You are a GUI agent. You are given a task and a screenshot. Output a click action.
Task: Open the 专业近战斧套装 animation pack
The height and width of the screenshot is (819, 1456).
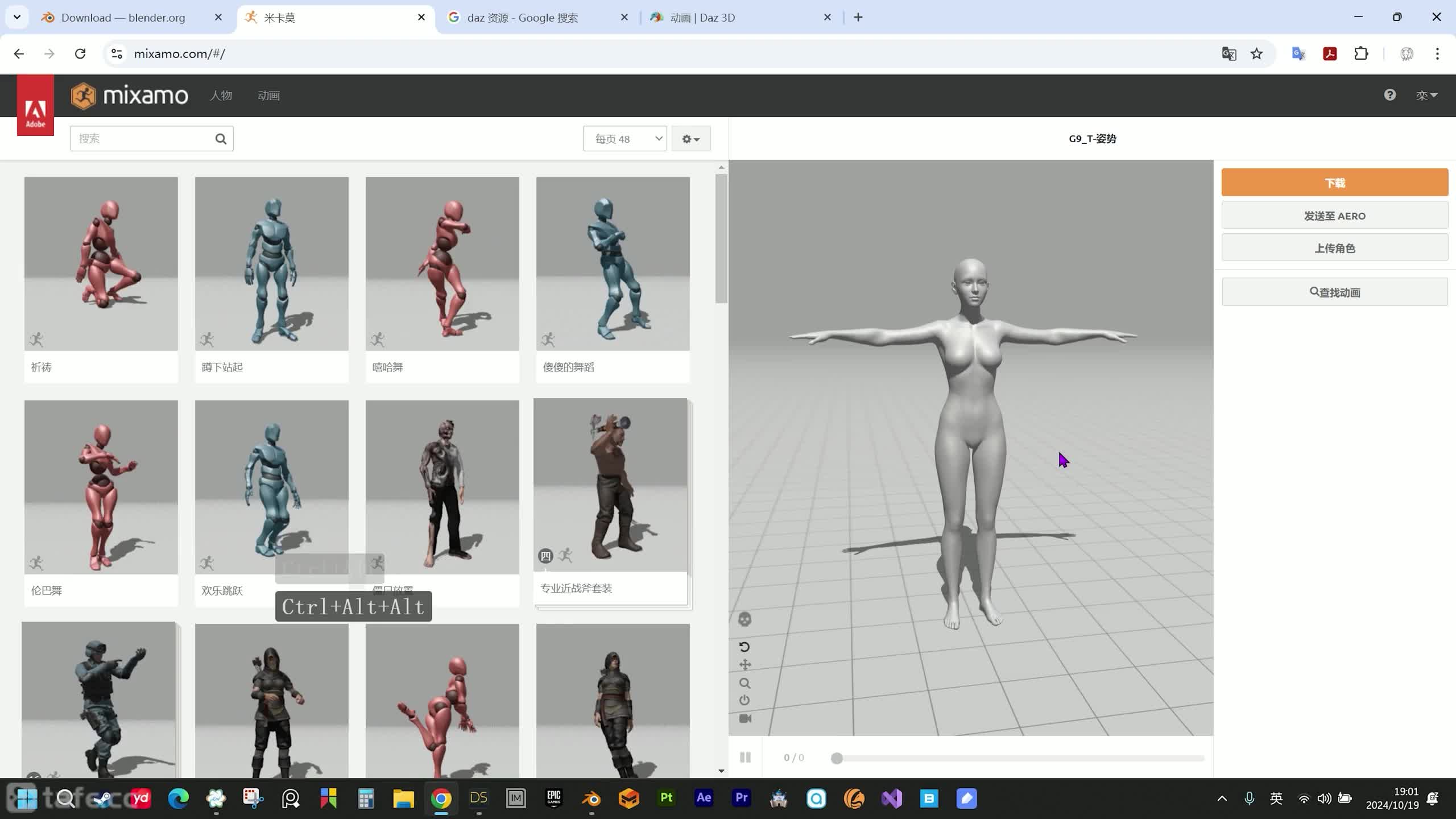coord(610,485)
